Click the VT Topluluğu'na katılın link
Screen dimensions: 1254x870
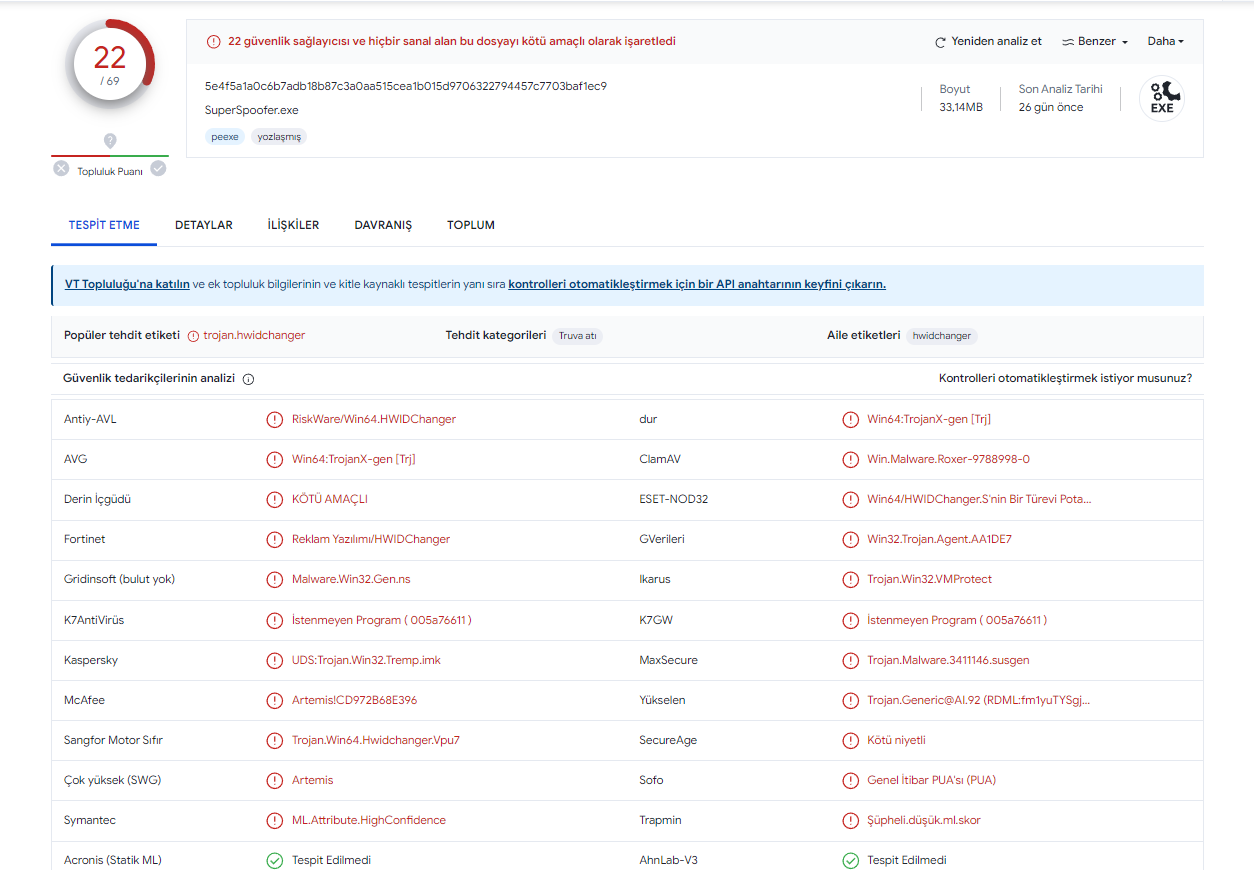point(127,284)
